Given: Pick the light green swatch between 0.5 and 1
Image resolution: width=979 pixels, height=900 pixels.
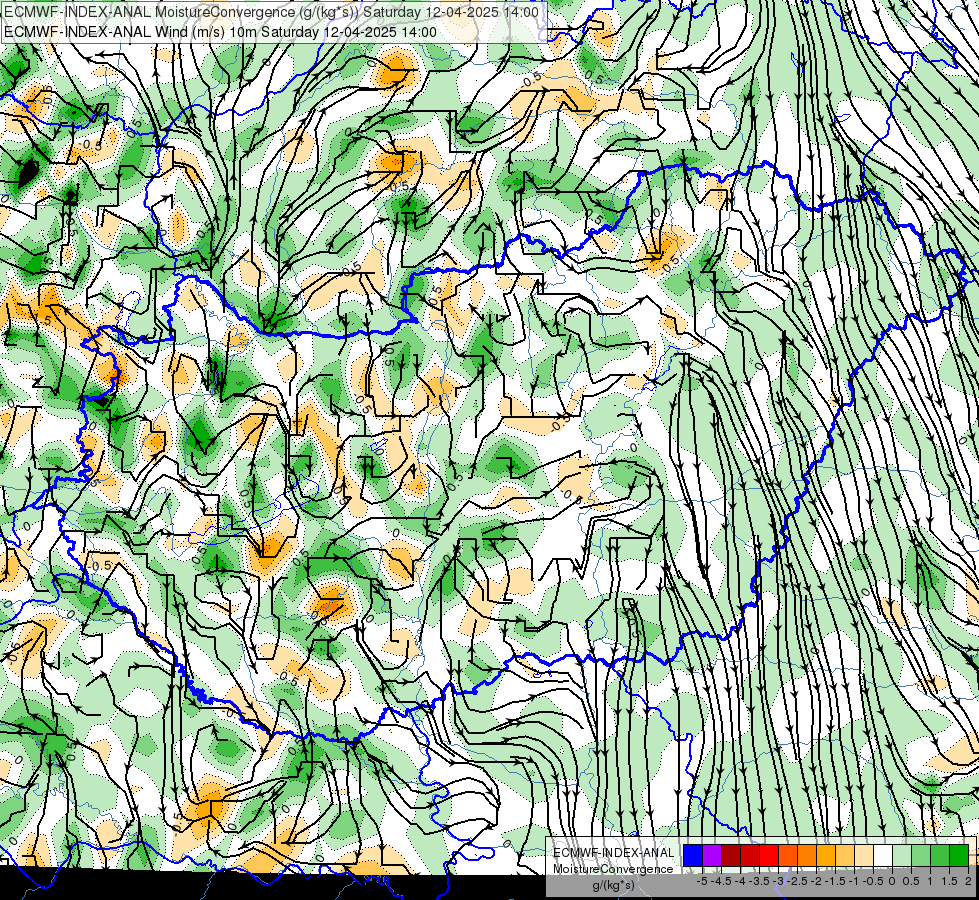Looking at the screenshot, I should click(920, 855).
